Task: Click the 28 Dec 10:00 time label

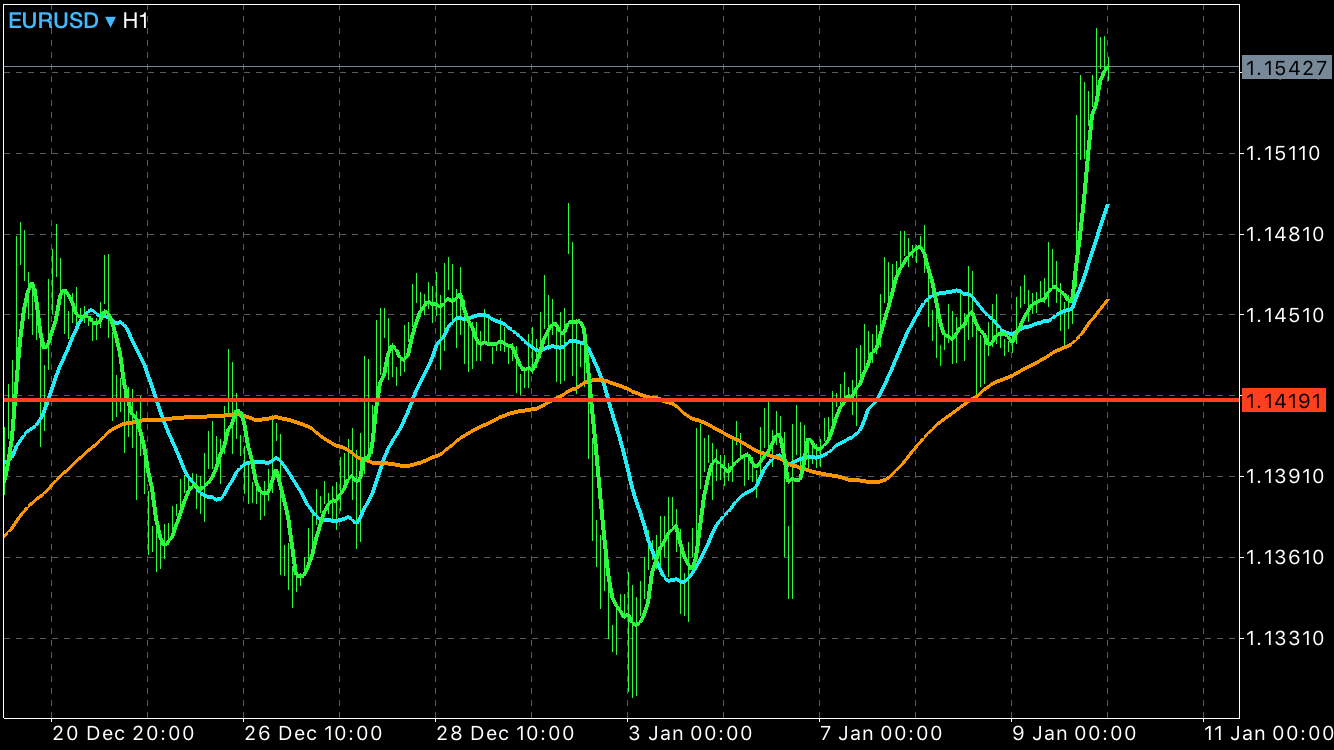Action: click(x=504, y=734)
